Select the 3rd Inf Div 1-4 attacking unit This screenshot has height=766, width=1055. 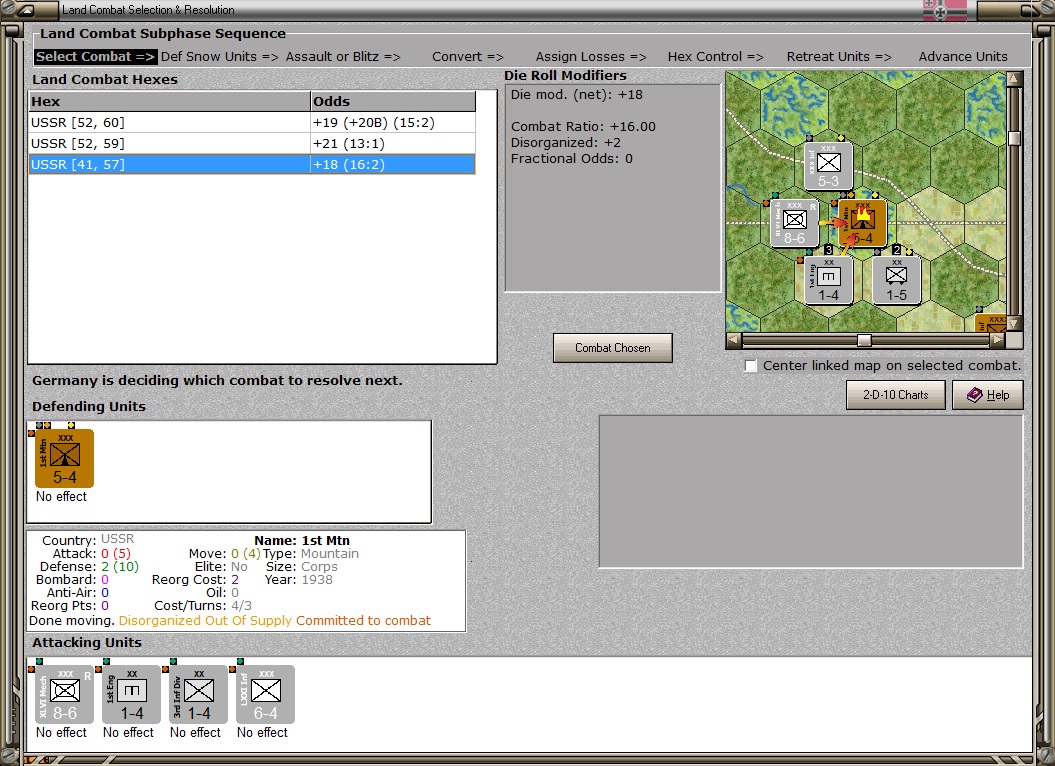[x=198, y=694]
